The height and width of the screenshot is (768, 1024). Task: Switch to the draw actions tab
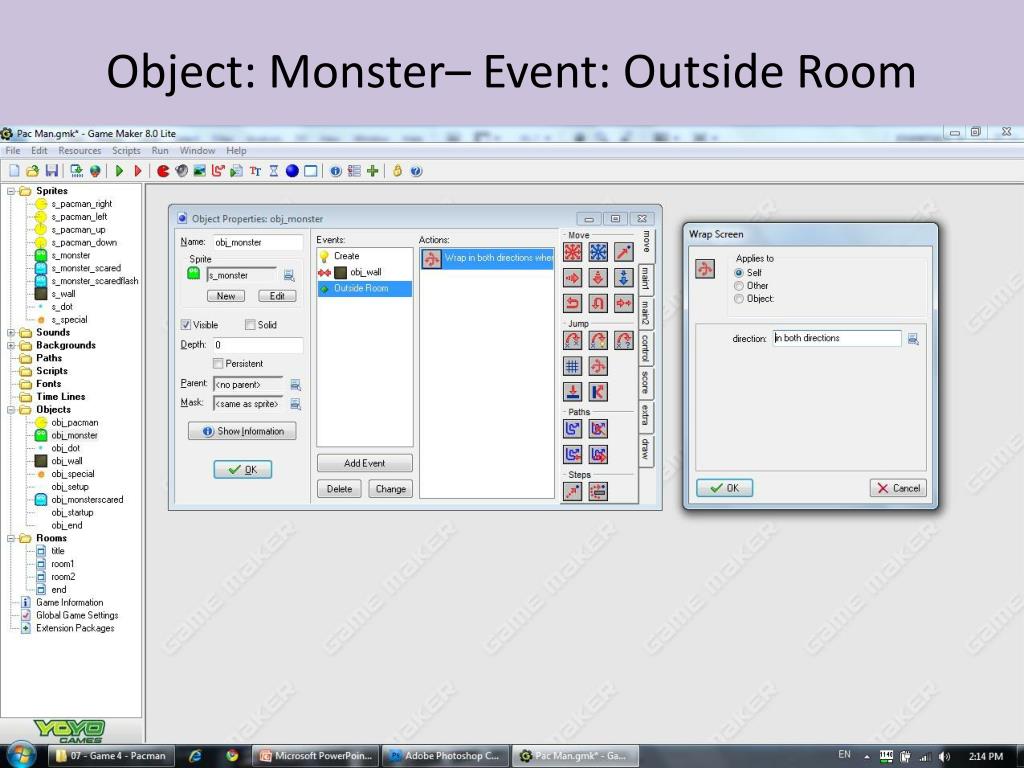645,449
